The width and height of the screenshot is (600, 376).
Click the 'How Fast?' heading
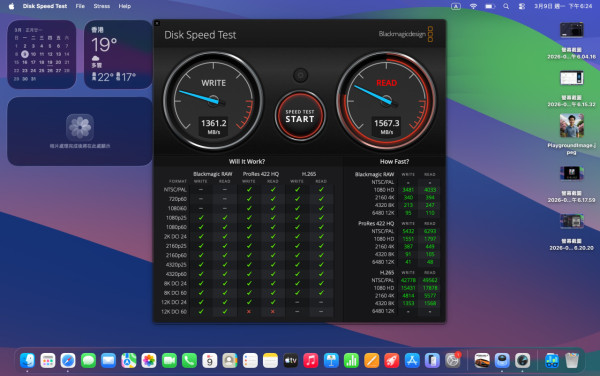(394, 161)
